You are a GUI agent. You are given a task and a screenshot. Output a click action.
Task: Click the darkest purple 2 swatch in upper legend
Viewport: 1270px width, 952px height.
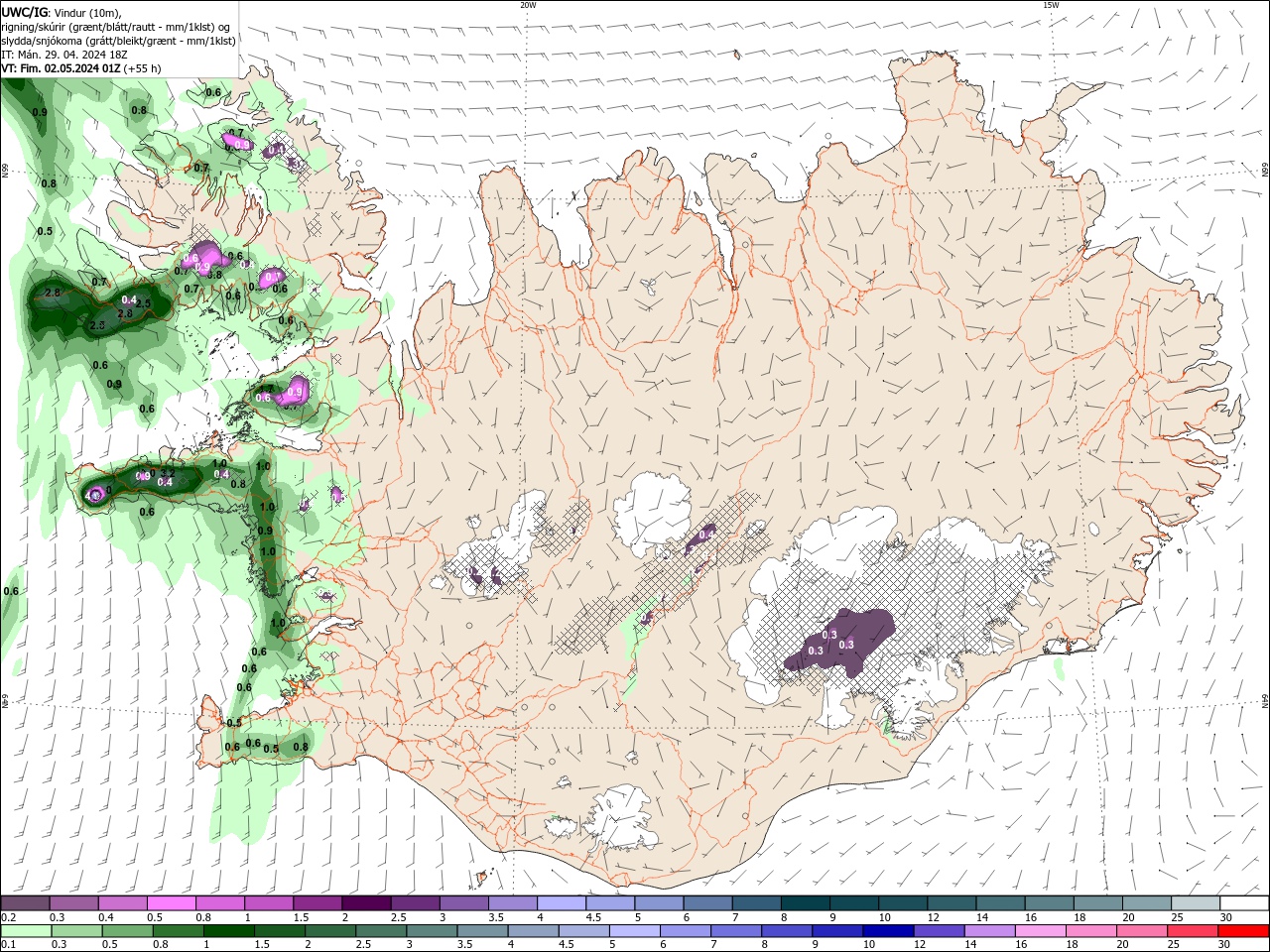(x=365, y=903)
